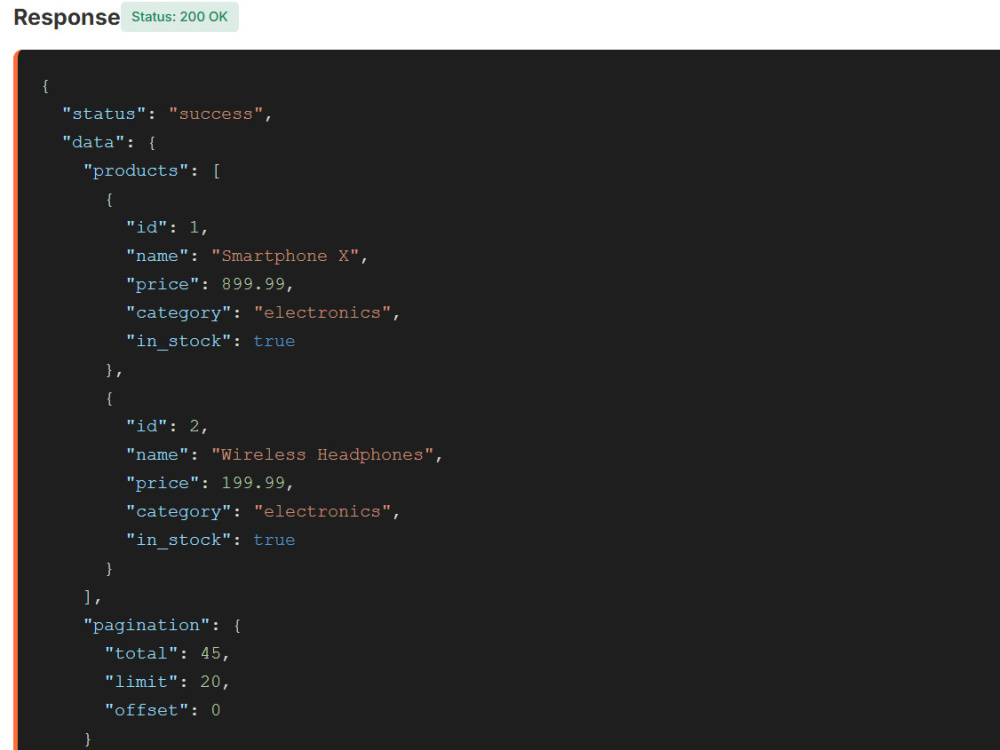The width and height of the screenshot is (1000, 750).
Task: Click the Response heading
Action: (66, 17)
